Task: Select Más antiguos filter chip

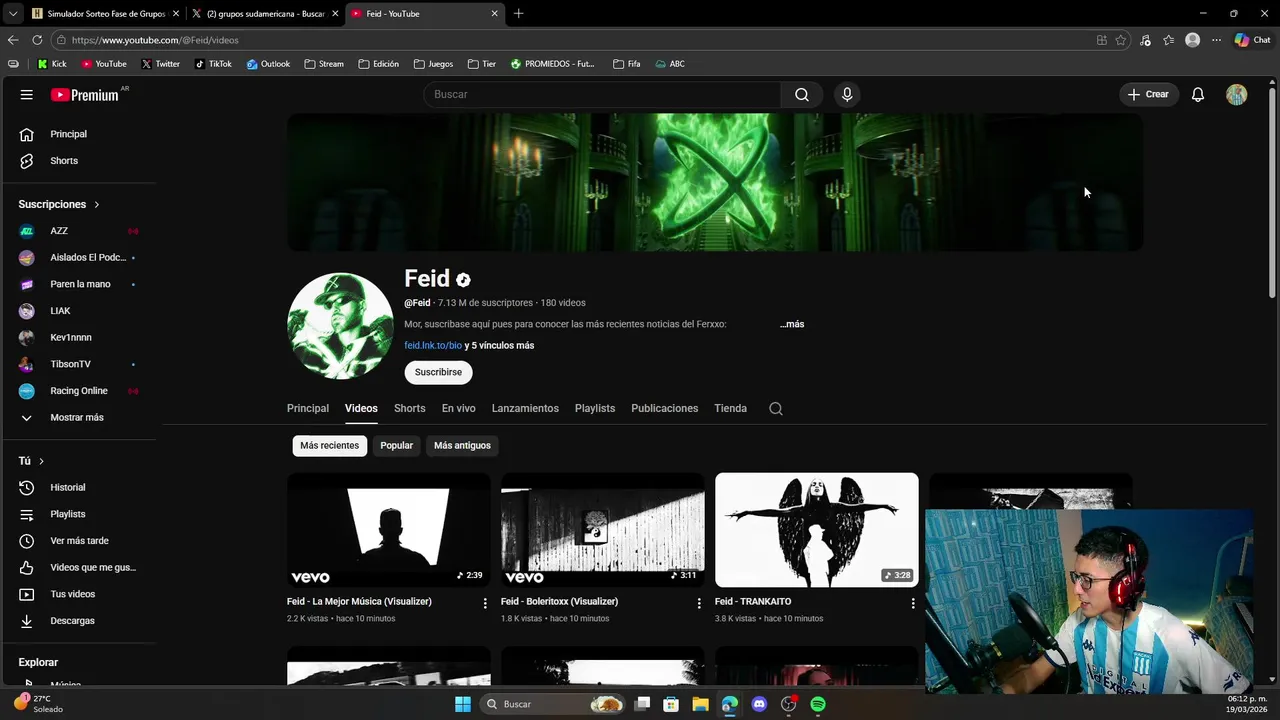Action: pos(462,445)
